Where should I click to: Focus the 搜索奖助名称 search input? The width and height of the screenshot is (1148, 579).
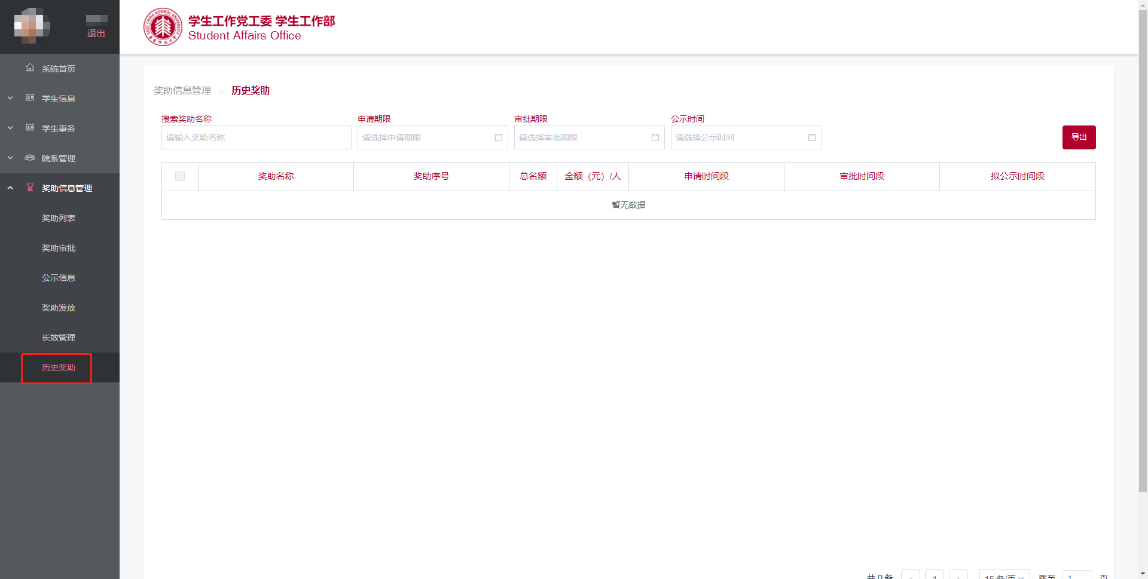point(256,138)
